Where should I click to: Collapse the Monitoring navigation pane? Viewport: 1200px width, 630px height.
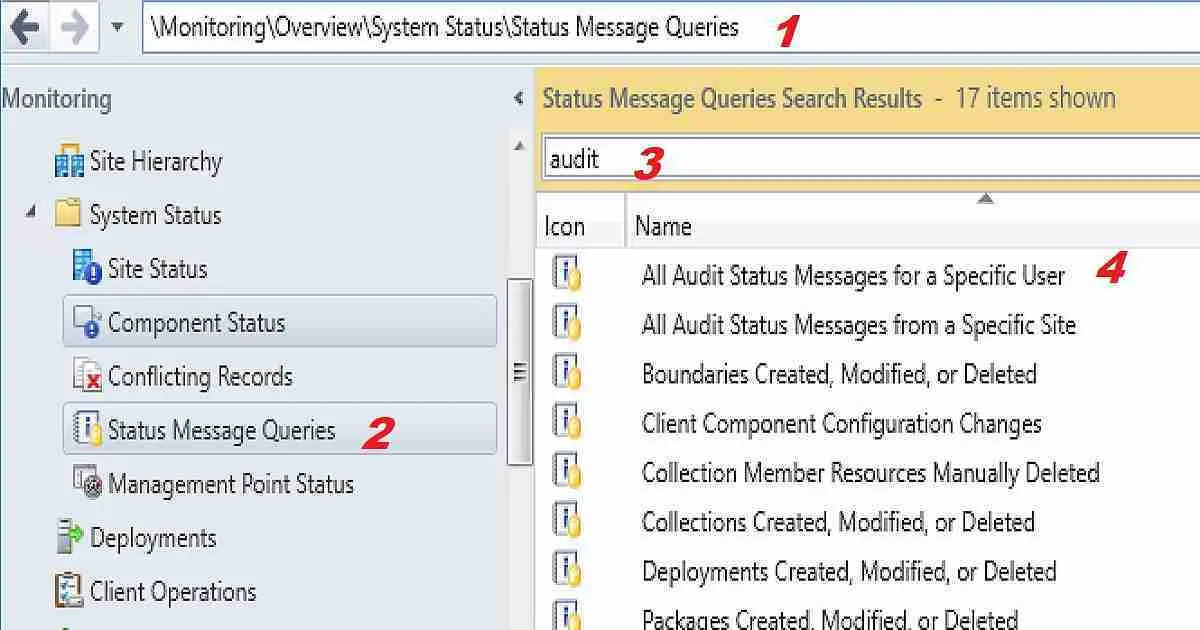point(518,98)
